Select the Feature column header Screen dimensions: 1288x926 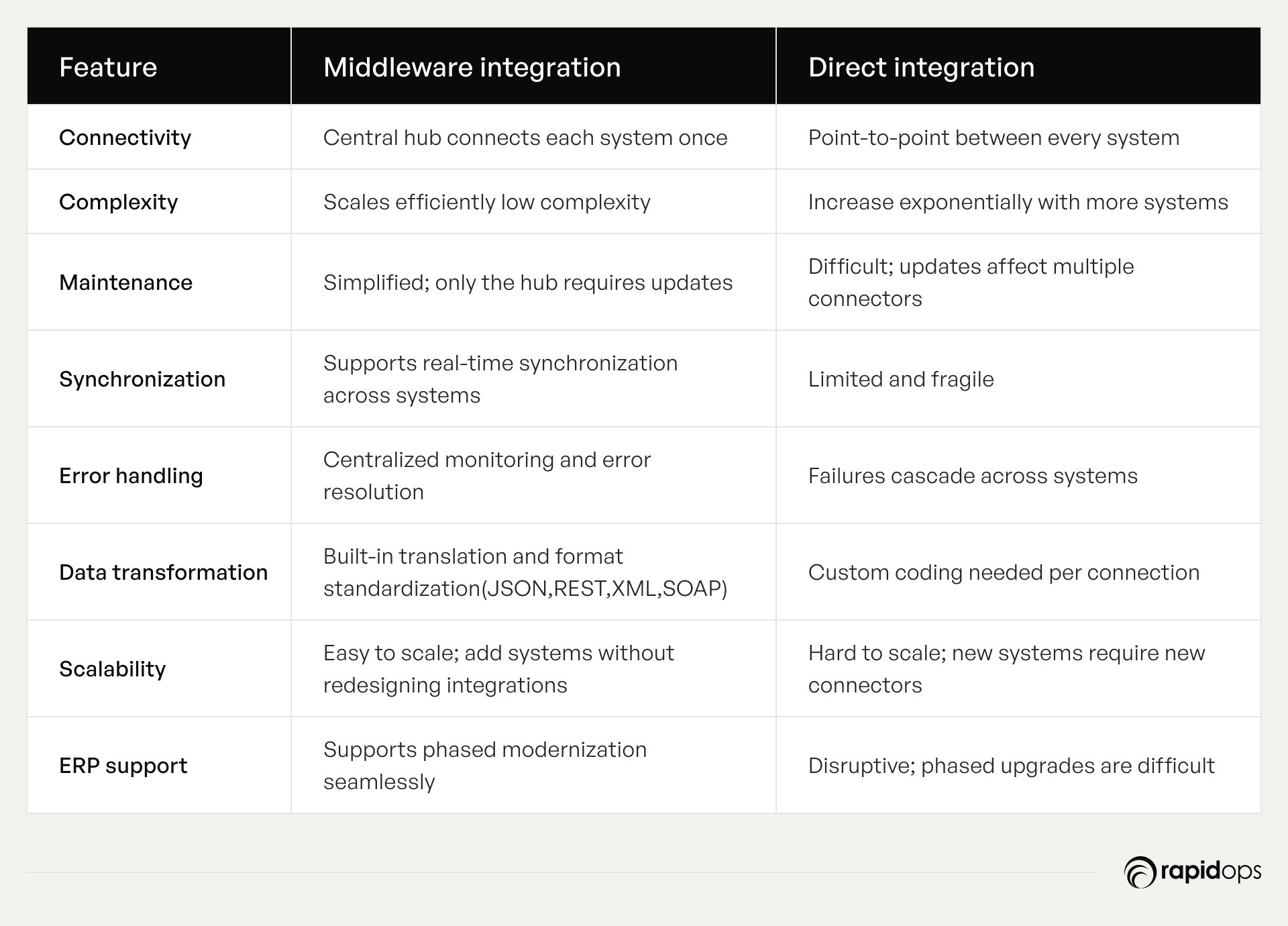click(x=108, y=67)
